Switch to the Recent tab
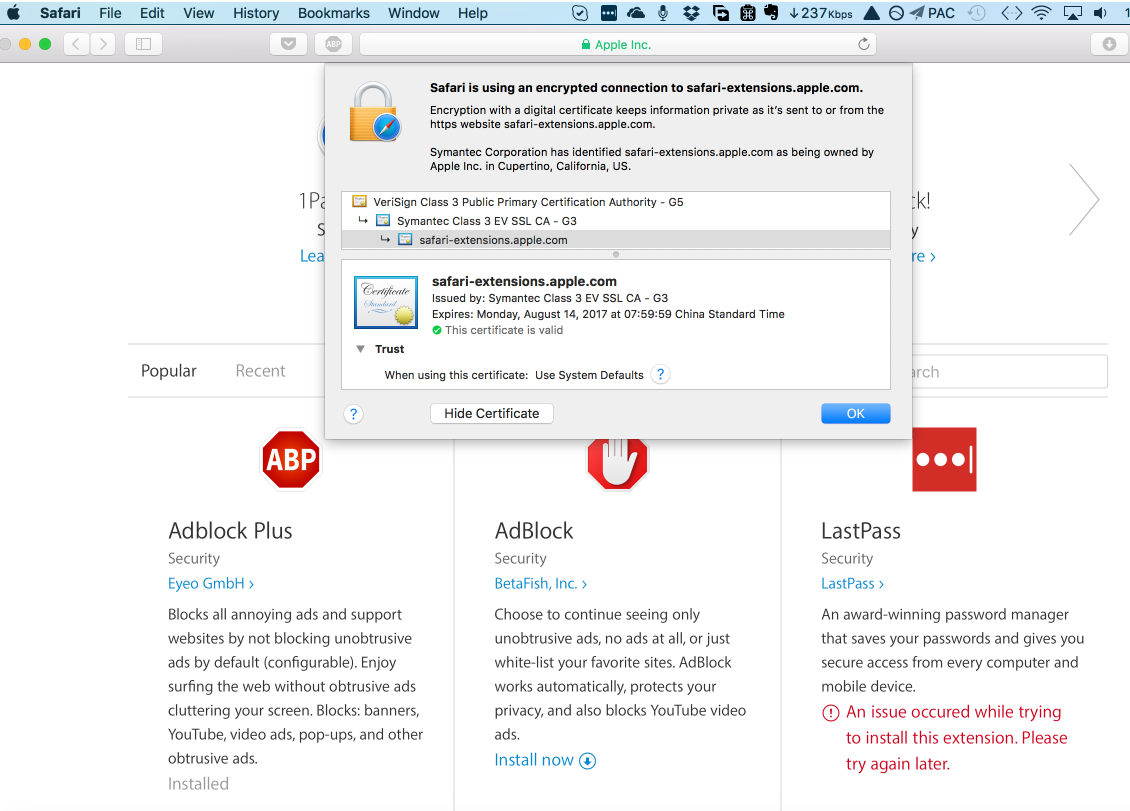The width and height of the screenshot is (1130, 811). point(260,371)
